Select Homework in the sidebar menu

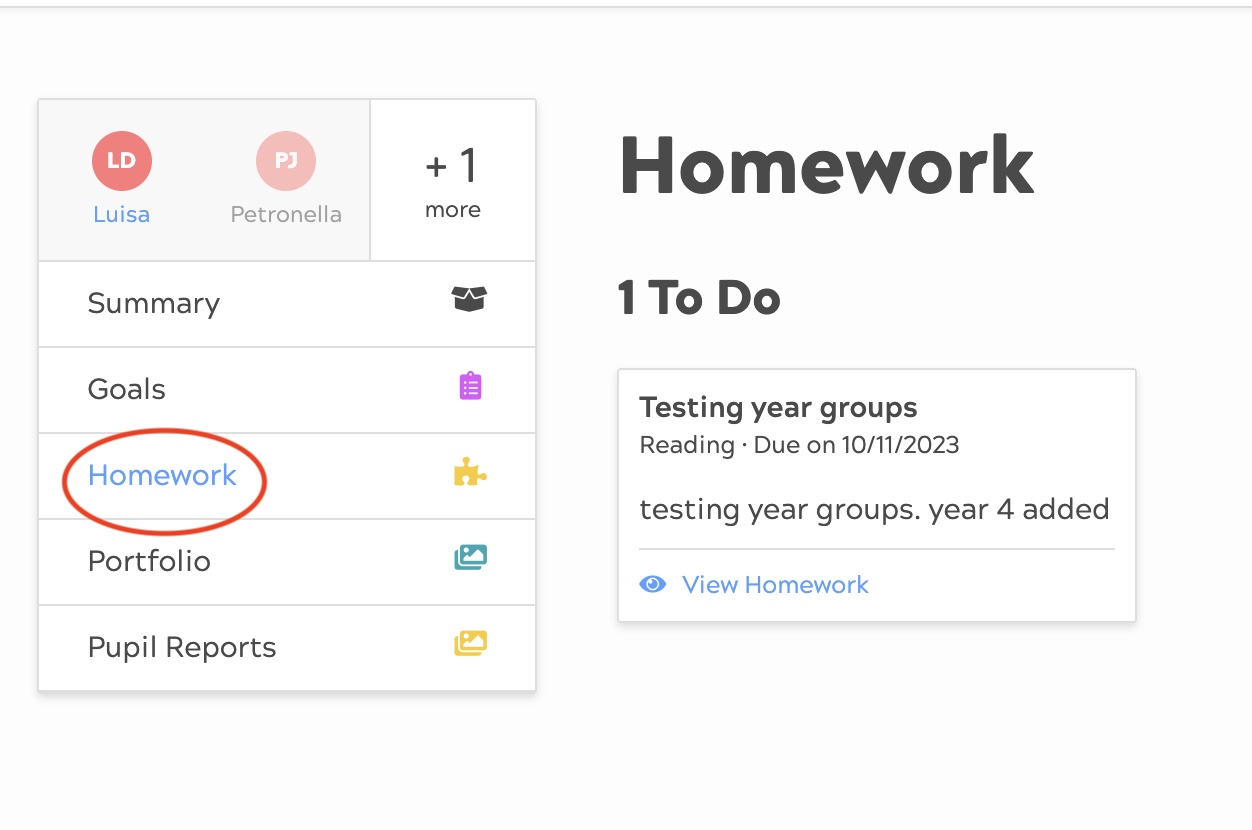(162, 476)
